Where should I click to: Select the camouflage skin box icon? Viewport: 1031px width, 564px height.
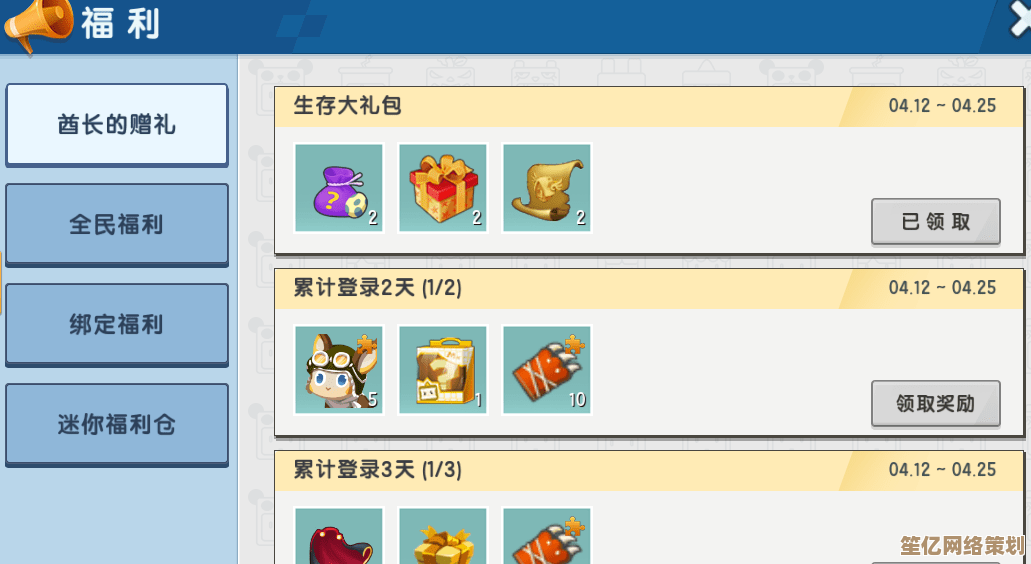pos(443,370)
